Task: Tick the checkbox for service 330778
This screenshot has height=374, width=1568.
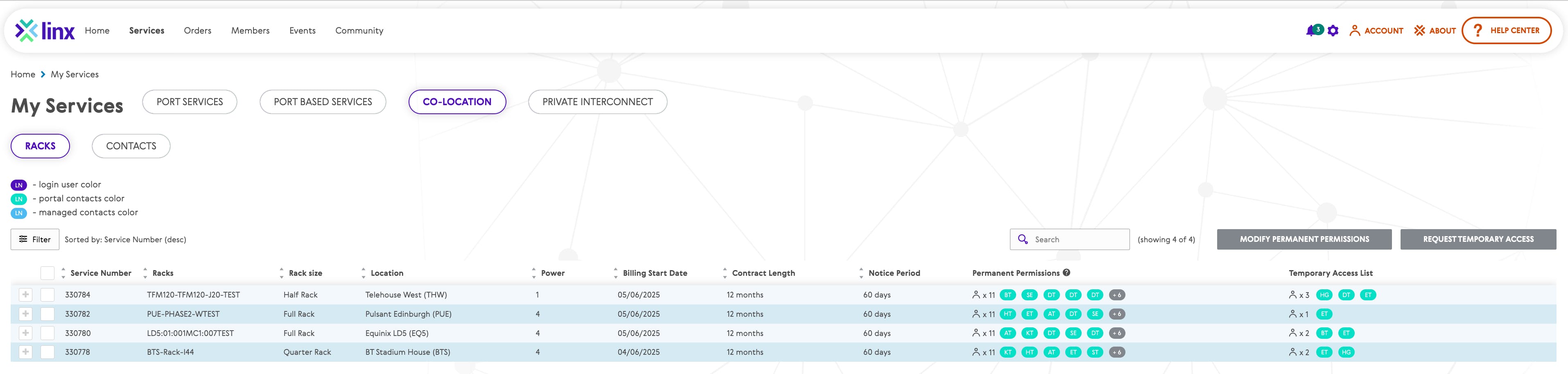Action: click(x=47, y=352)
